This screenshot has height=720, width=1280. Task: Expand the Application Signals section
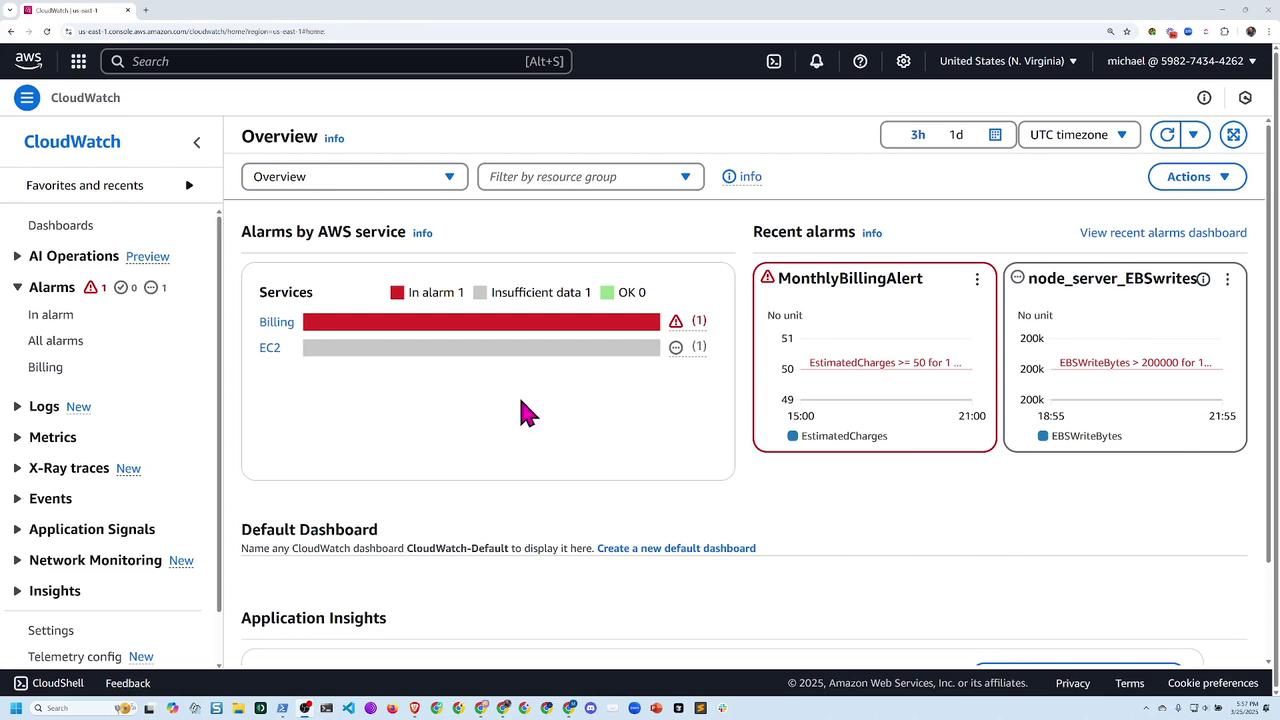coord(17,529)
